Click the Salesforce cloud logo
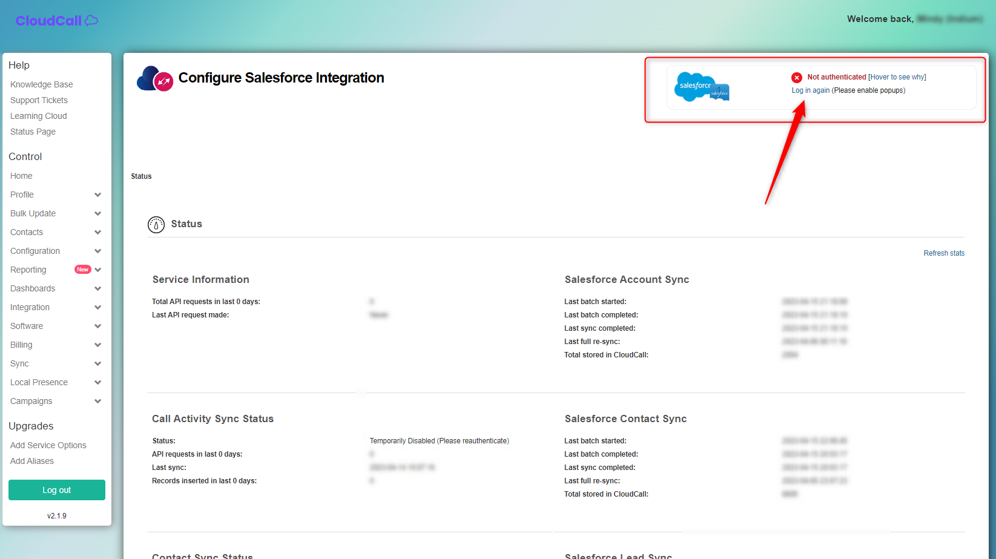 click(701, 87)
